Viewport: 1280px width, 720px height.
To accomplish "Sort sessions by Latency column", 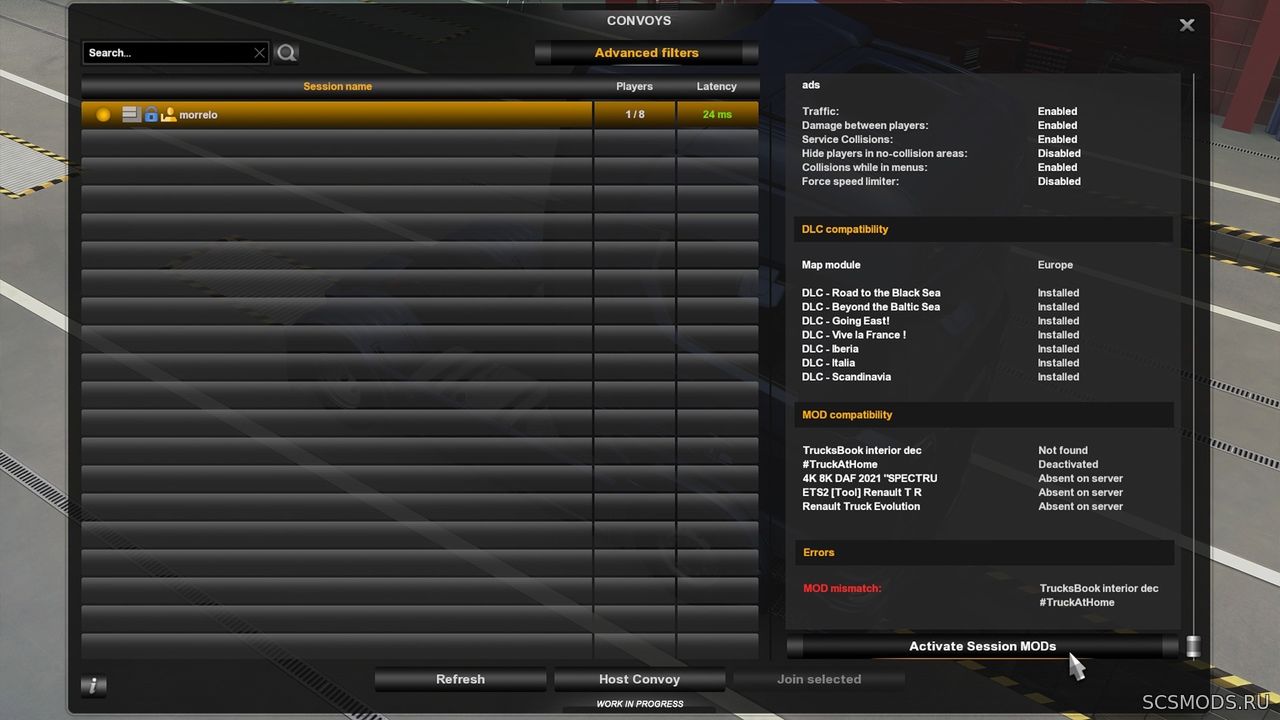I will pyautogui.click(x=717, y=87).
